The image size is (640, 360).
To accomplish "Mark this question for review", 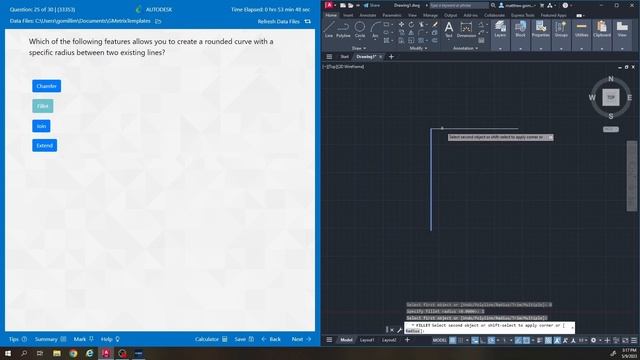I will (84, 339).
